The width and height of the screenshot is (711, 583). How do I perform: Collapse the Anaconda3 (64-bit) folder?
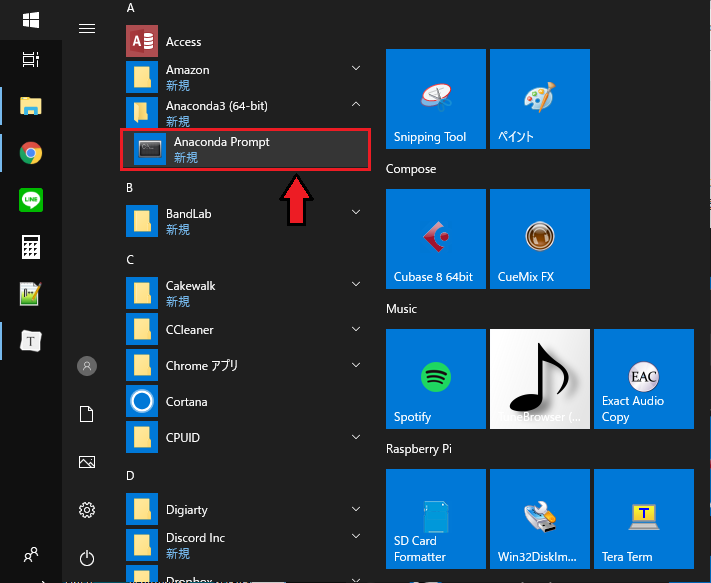click(x=356, y=104)
